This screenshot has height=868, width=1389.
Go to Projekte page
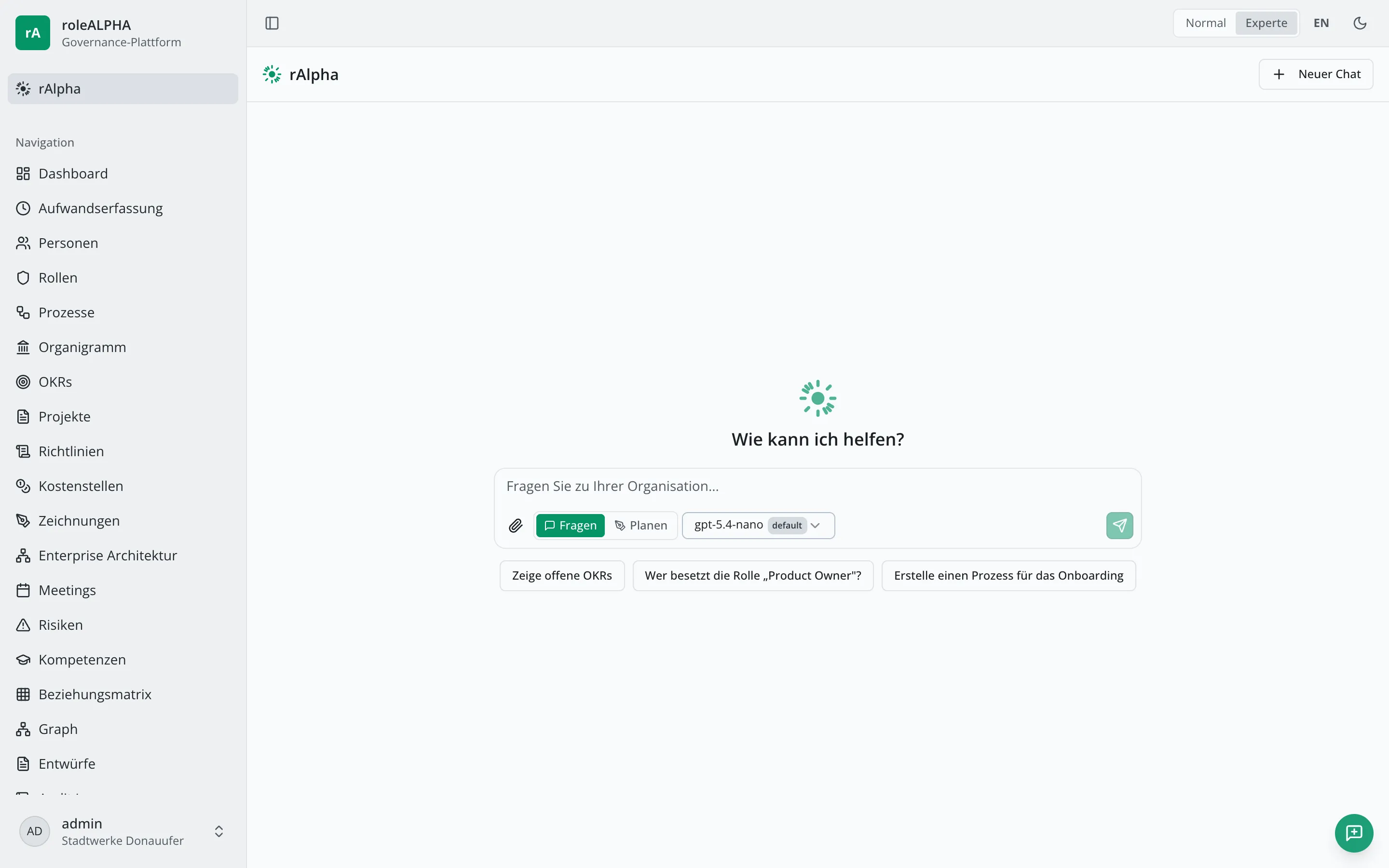(123, 417)
